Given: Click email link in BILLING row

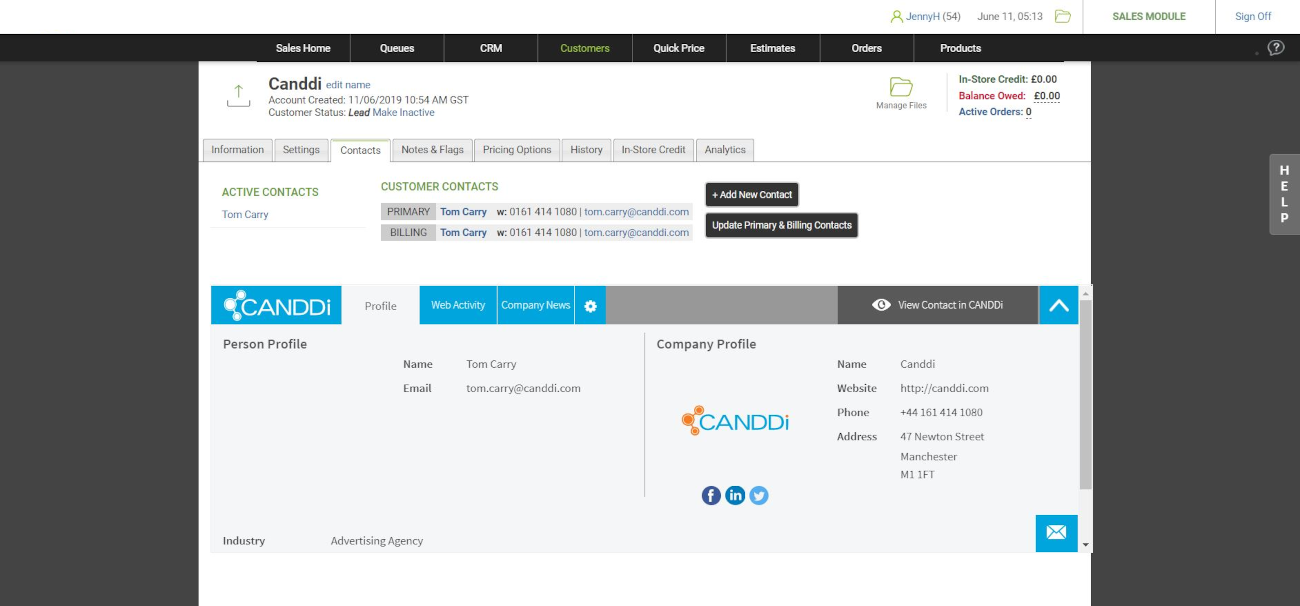Looking at the screenshot, I should point(637,233).
